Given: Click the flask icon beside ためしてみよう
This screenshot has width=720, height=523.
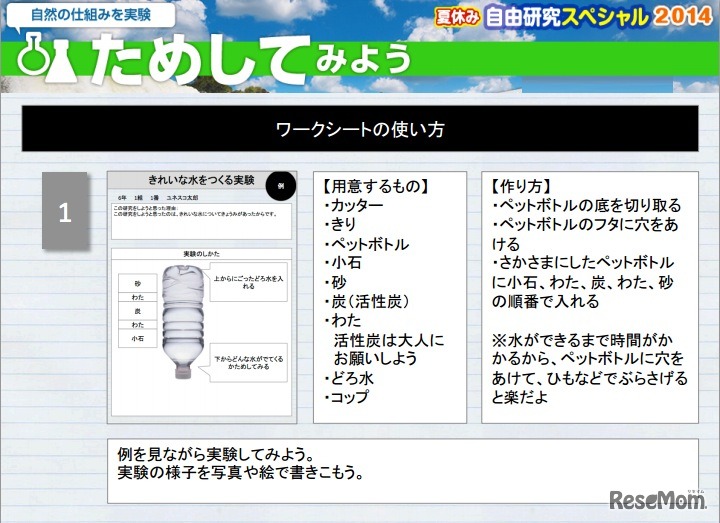Looking at the screenshot, I should (47, 59).
